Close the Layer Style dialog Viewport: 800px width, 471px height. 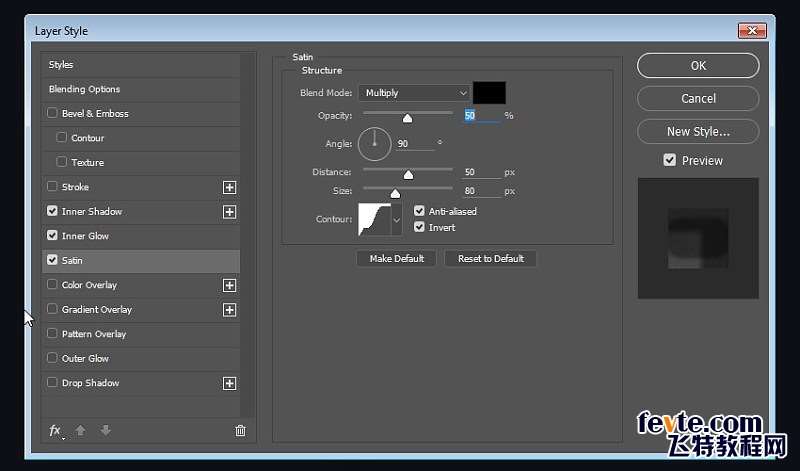(752, 31)
